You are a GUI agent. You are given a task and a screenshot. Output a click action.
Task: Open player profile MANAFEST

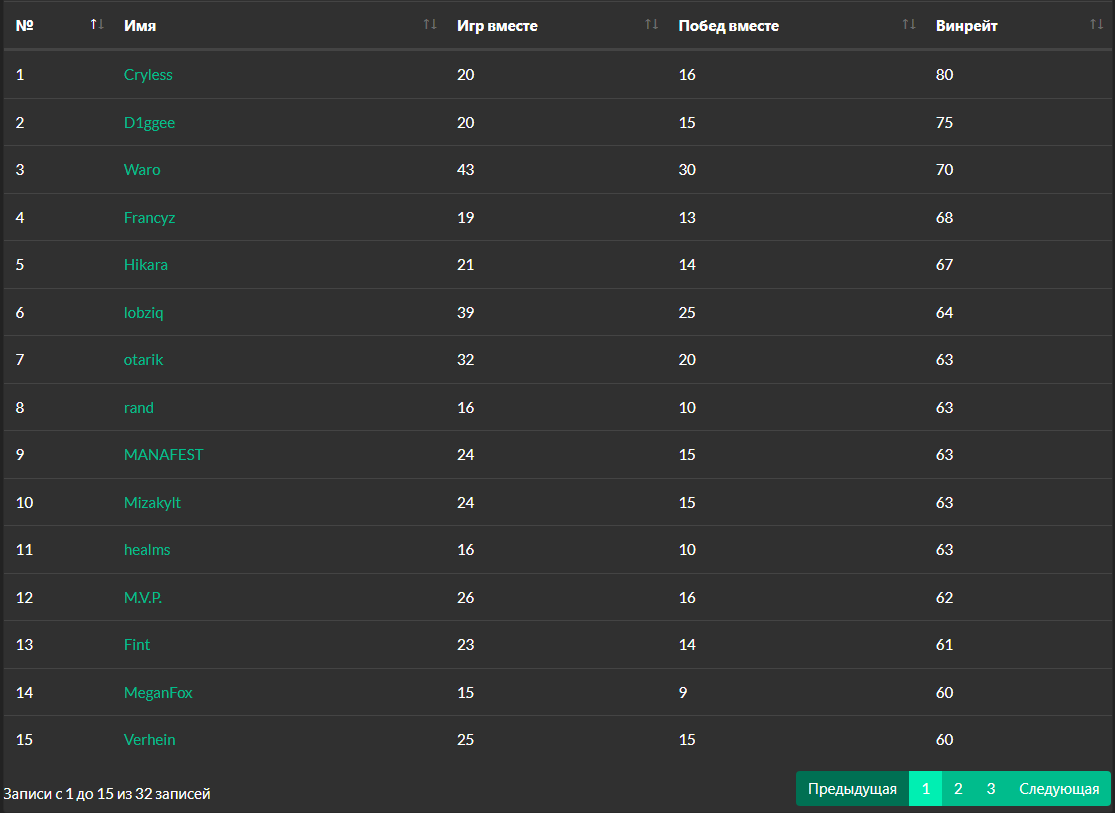[163, 455]
